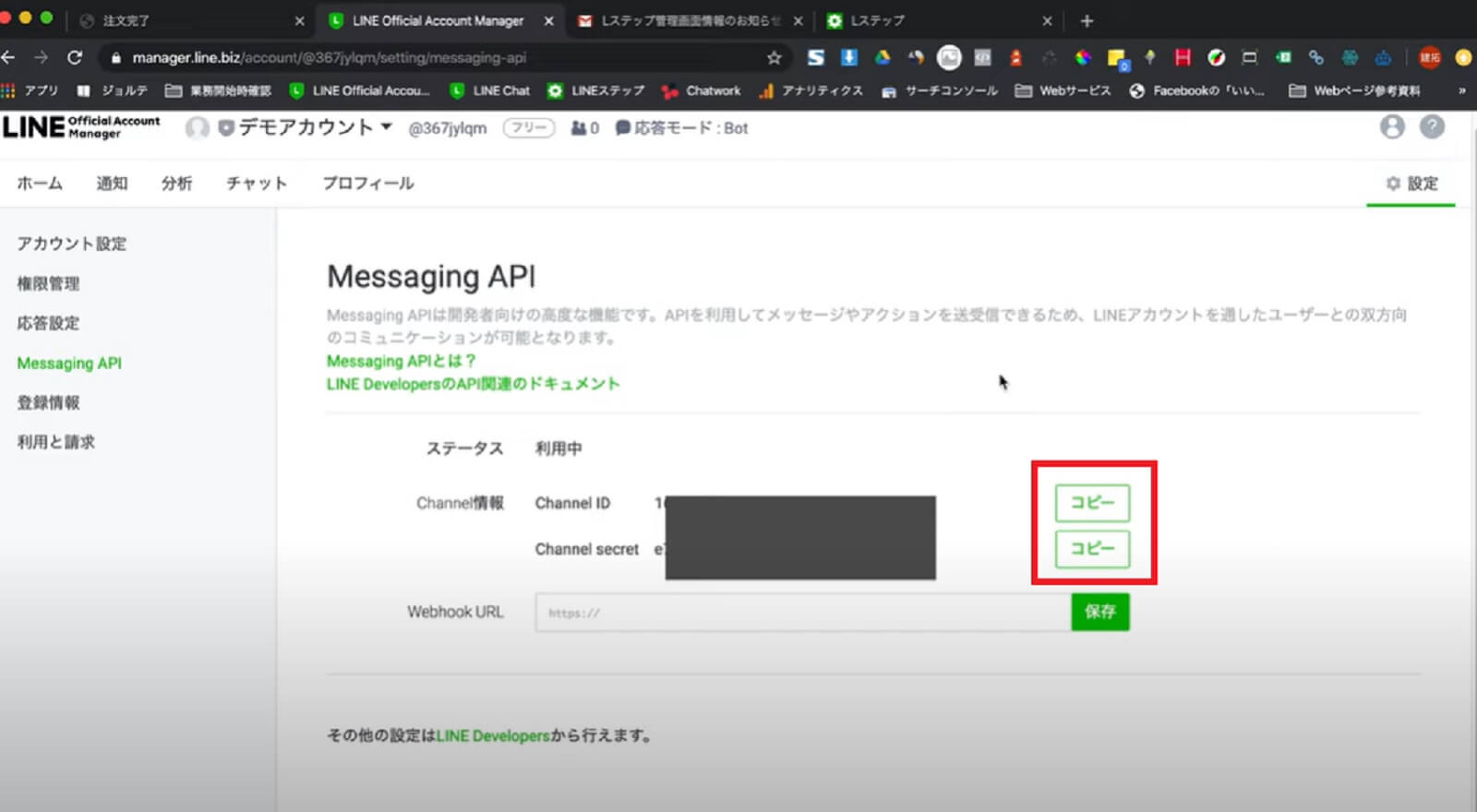This screenshot has height=812, width=1477.
Task: Open the サーチコンソール bookmark
Action: point(940,90)
